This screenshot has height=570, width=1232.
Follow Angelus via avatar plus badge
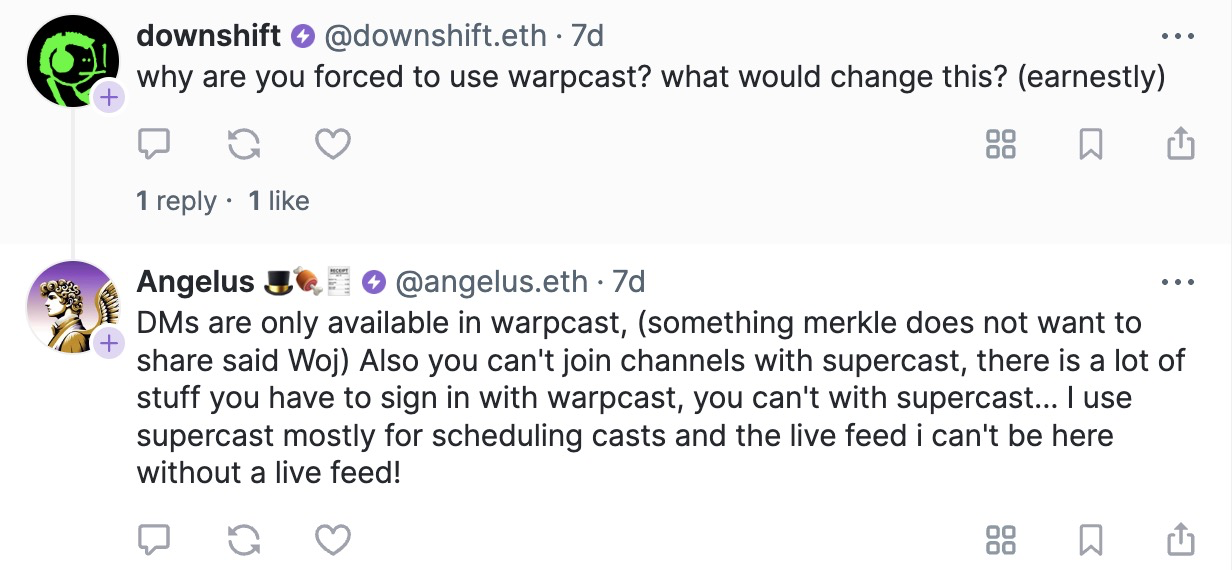pyautogui.click(x=108, y=344)
